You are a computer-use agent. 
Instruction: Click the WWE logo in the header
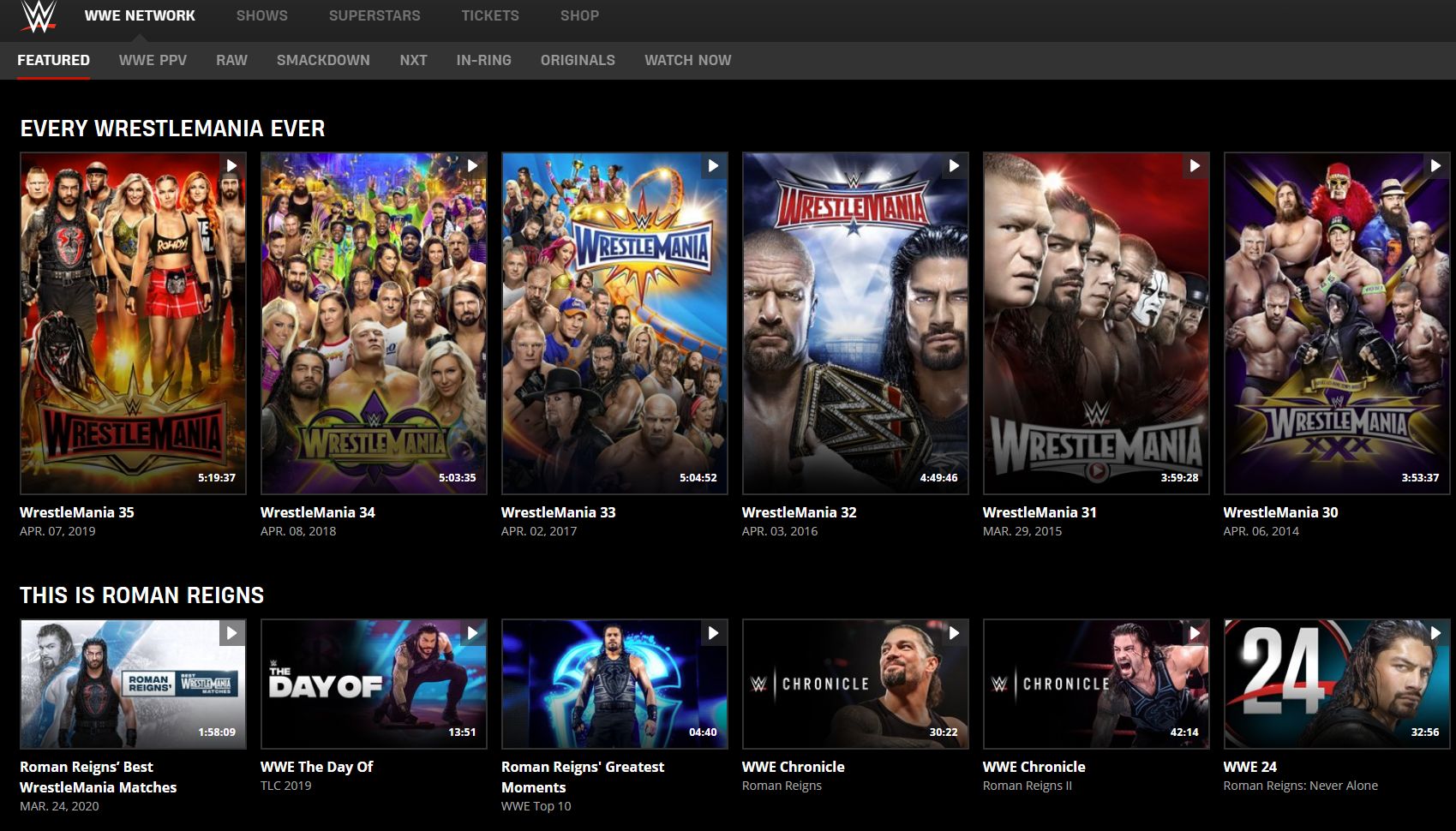(39, 16)
